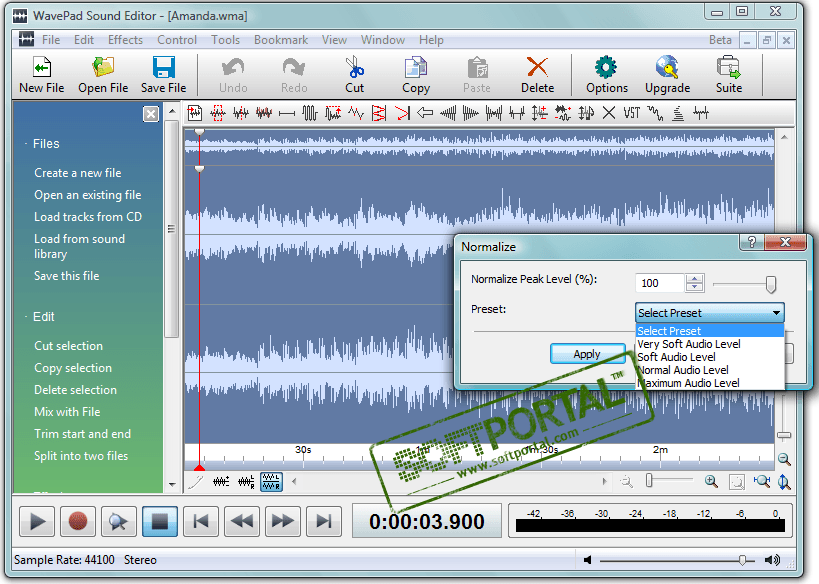Click Load tracks from CD link

click(x=88, y=217)
